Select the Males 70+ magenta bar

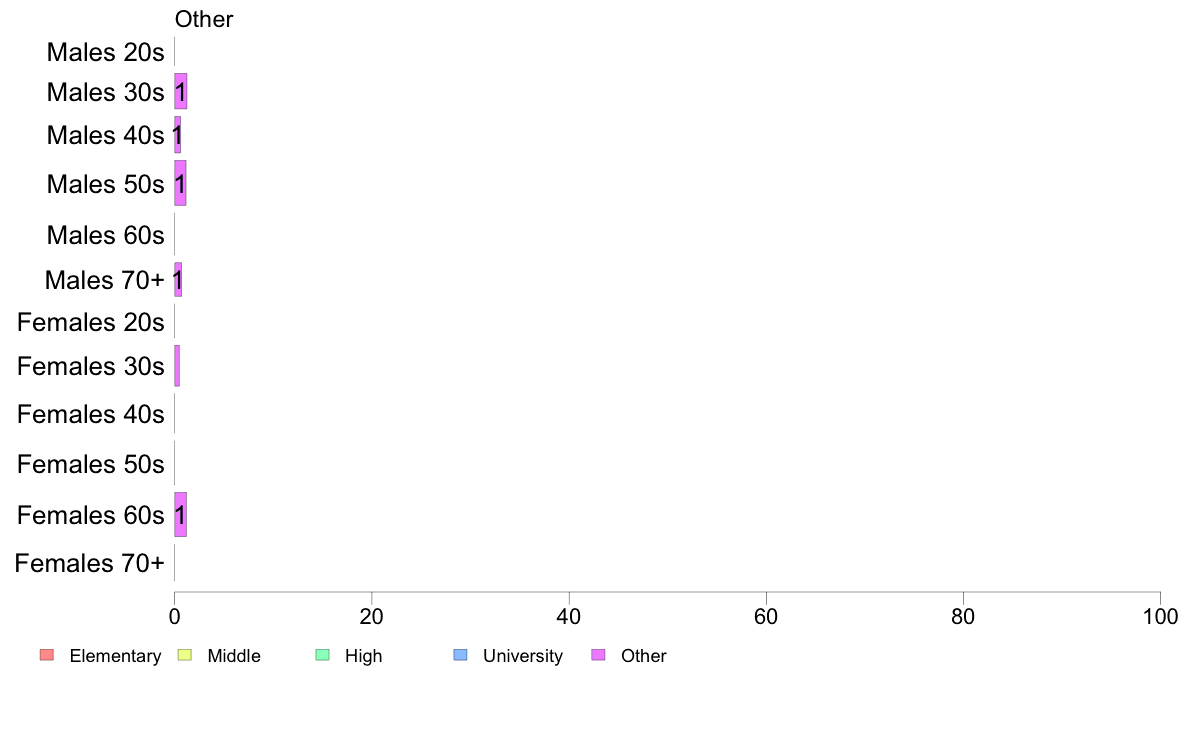click(x=178, y=280)
